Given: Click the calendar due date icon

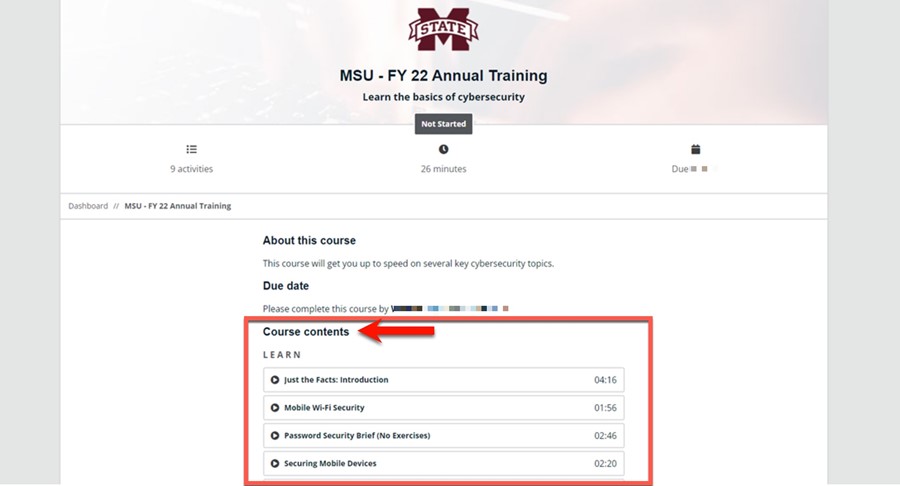Looking at the screenshot, I should tap(696, 149).
